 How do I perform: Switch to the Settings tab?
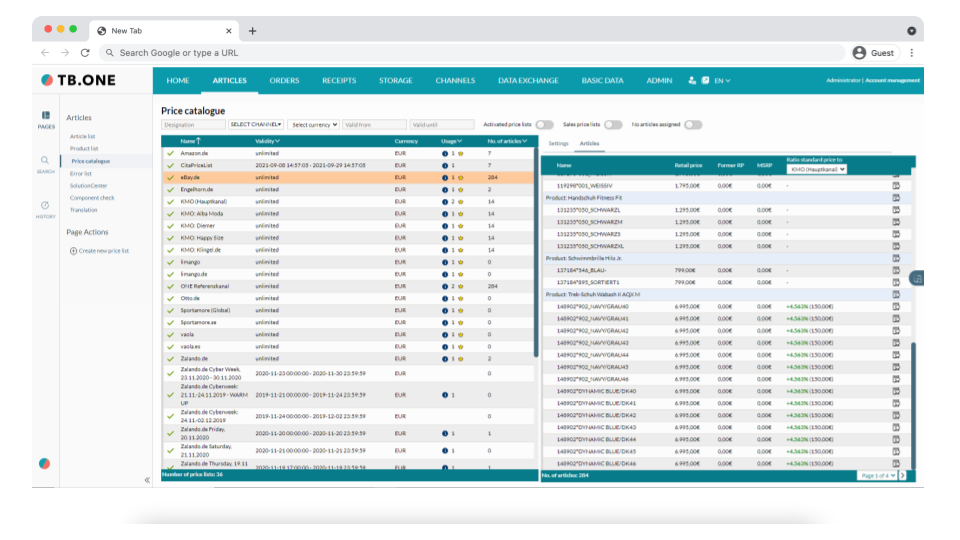tap(558, 144)
